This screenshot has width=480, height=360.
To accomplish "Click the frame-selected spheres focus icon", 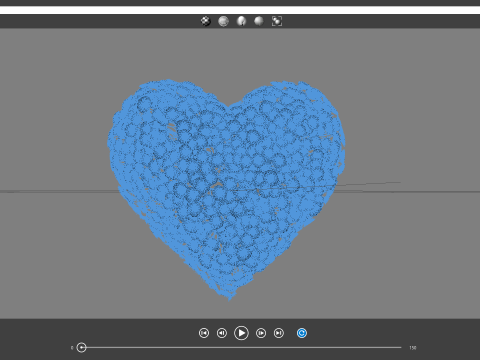I will coord(277,21).
